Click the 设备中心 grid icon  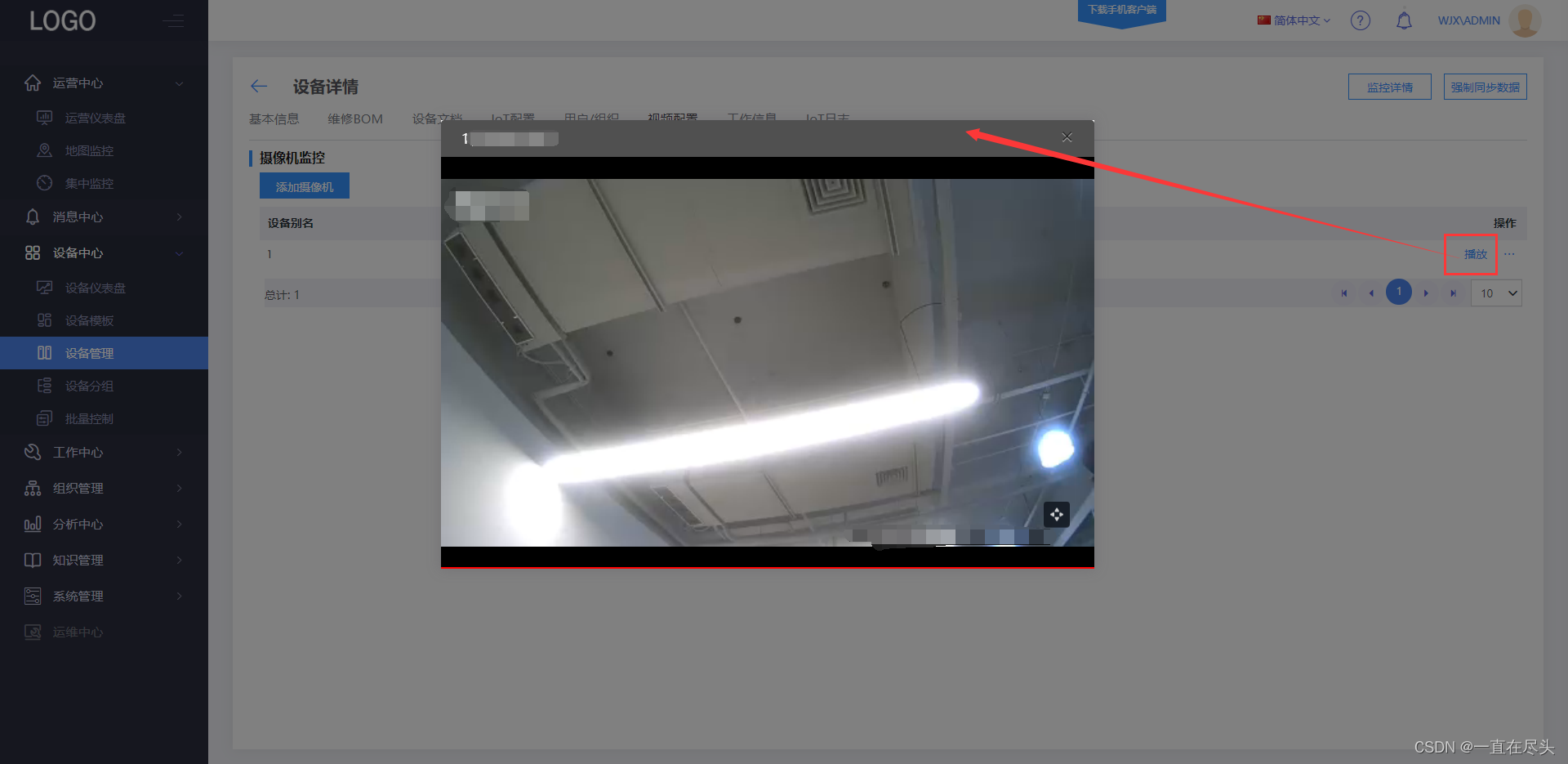tap(33, 252)
